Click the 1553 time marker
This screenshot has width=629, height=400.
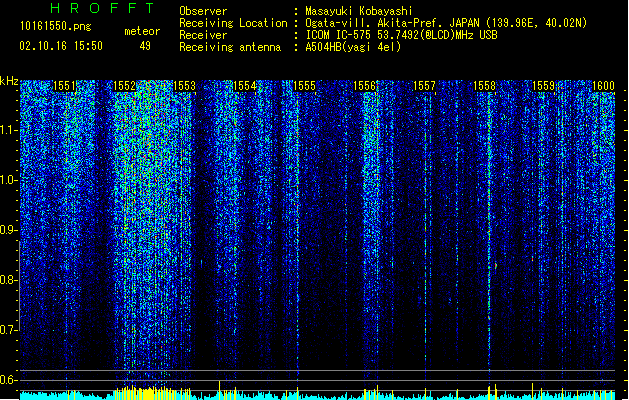click(185, 86)
